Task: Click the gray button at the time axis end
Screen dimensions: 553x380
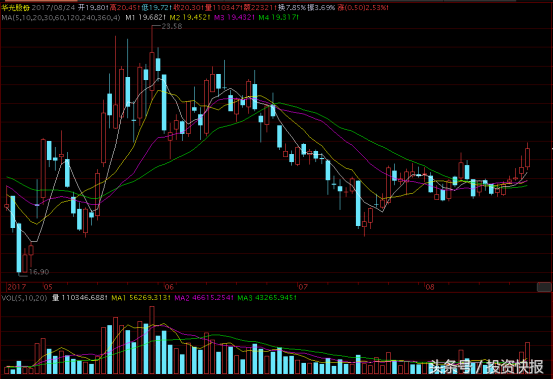Action: pos(544,287)
